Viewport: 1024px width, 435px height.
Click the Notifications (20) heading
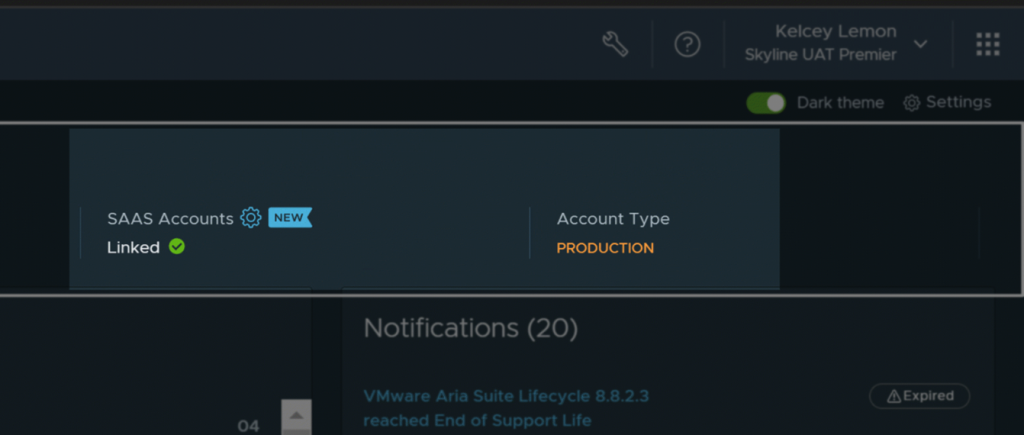470,327
